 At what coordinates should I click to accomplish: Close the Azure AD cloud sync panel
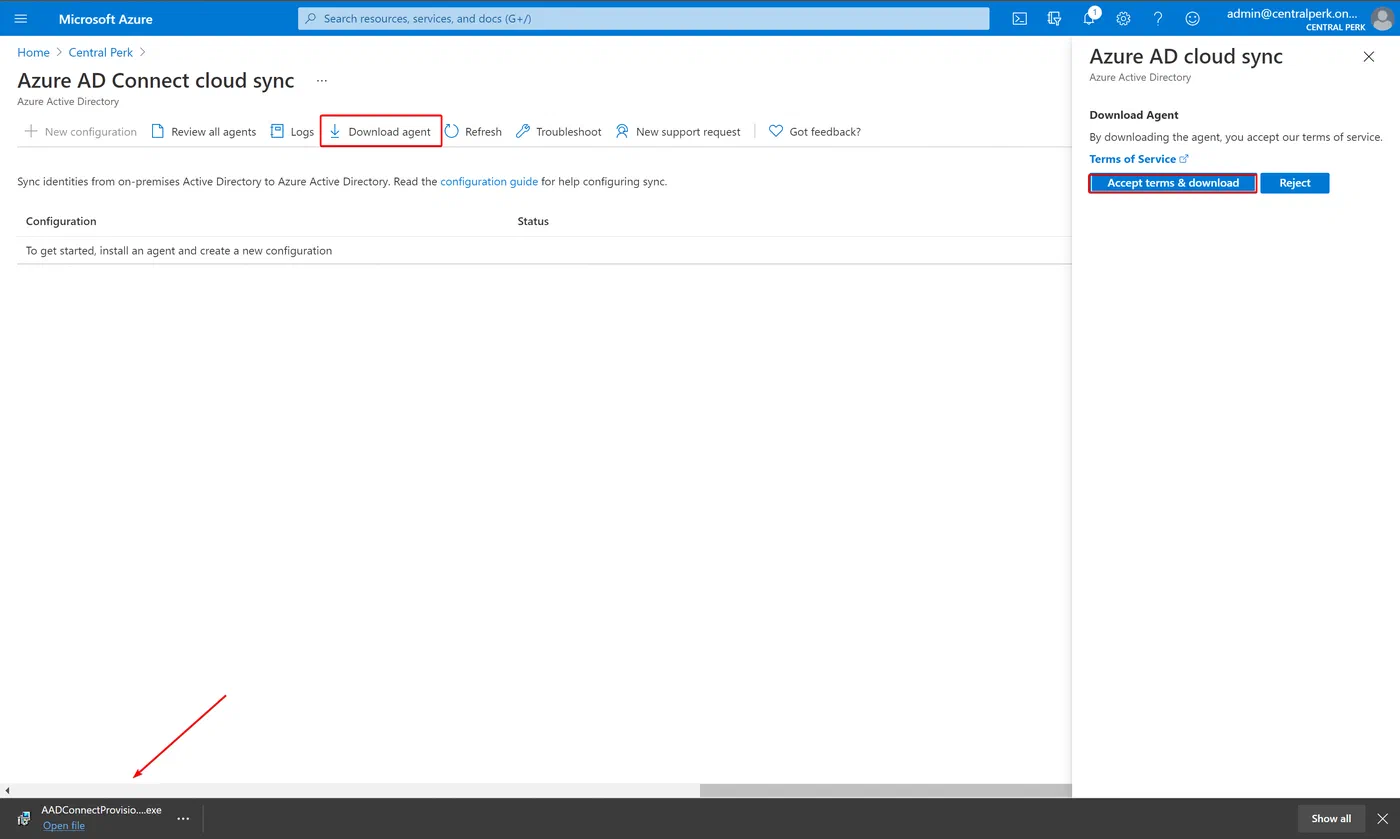(1369, 57)
